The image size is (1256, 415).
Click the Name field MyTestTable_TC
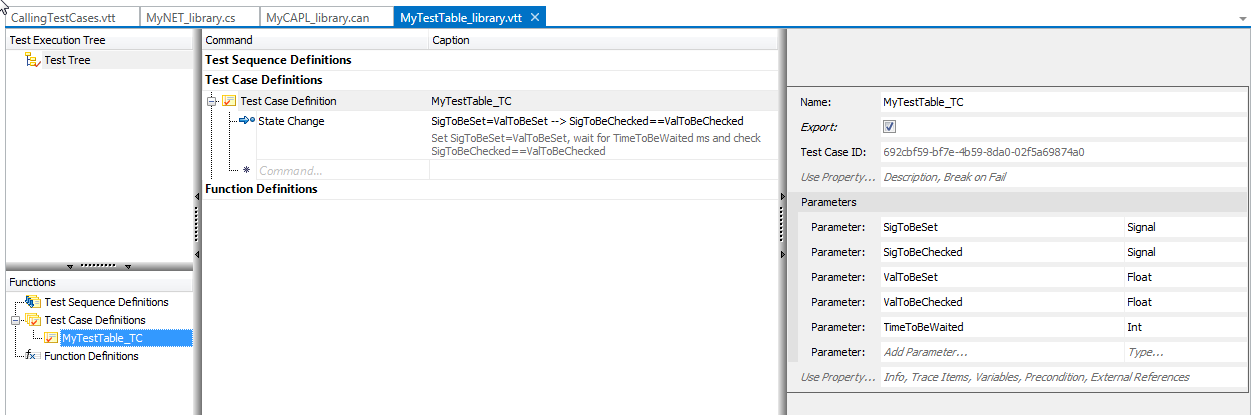[1000, 102]
